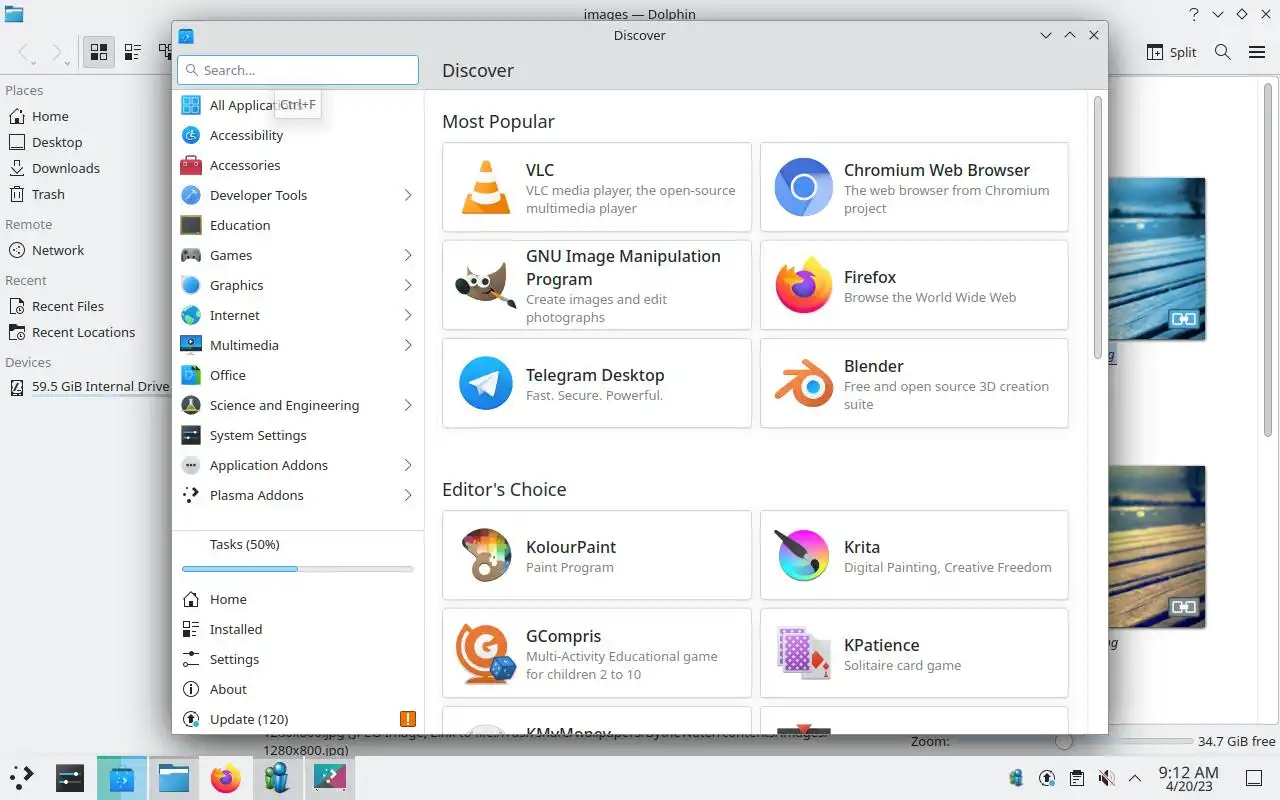Open the GCompris app card
Screen dimensions: 1280x800
597,653
